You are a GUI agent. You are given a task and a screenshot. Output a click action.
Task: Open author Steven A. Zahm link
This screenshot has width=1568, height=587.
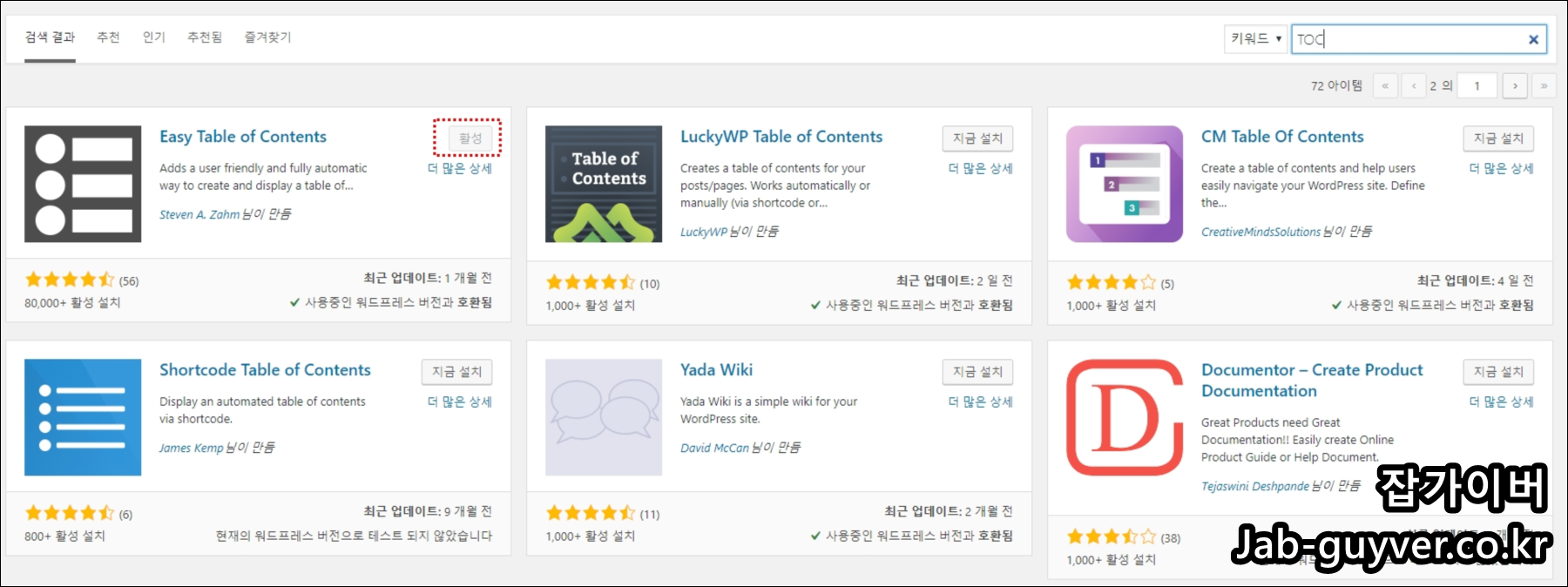199,214
